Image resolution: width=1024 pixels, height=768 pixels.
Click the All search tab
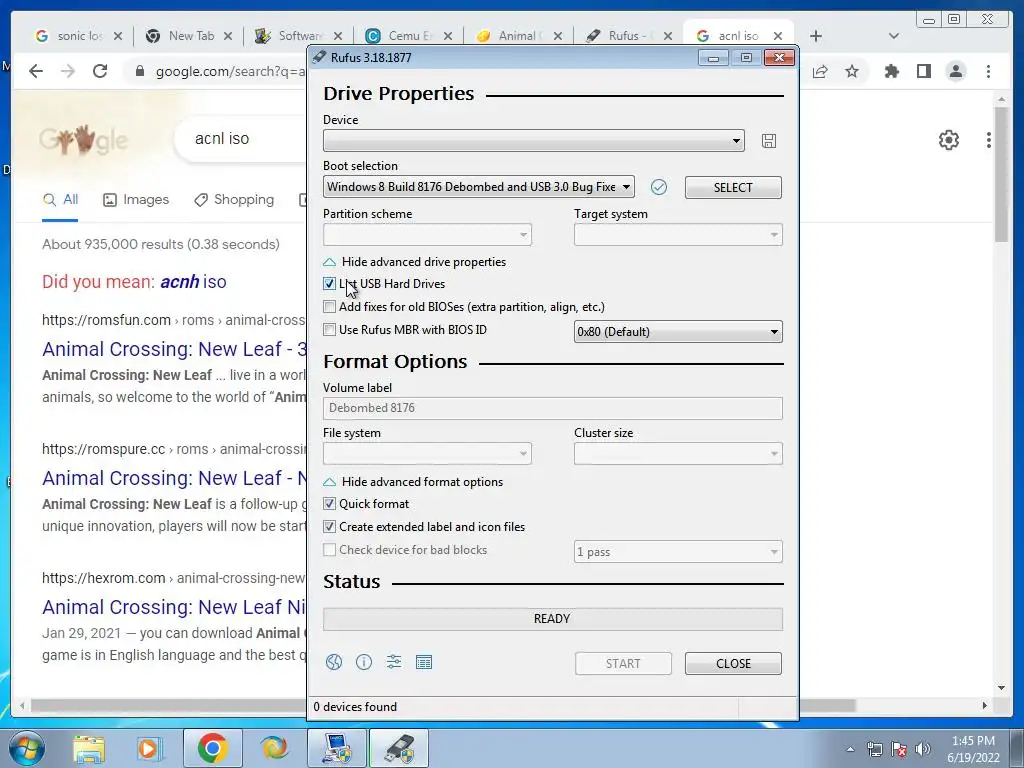pos(60,200)
